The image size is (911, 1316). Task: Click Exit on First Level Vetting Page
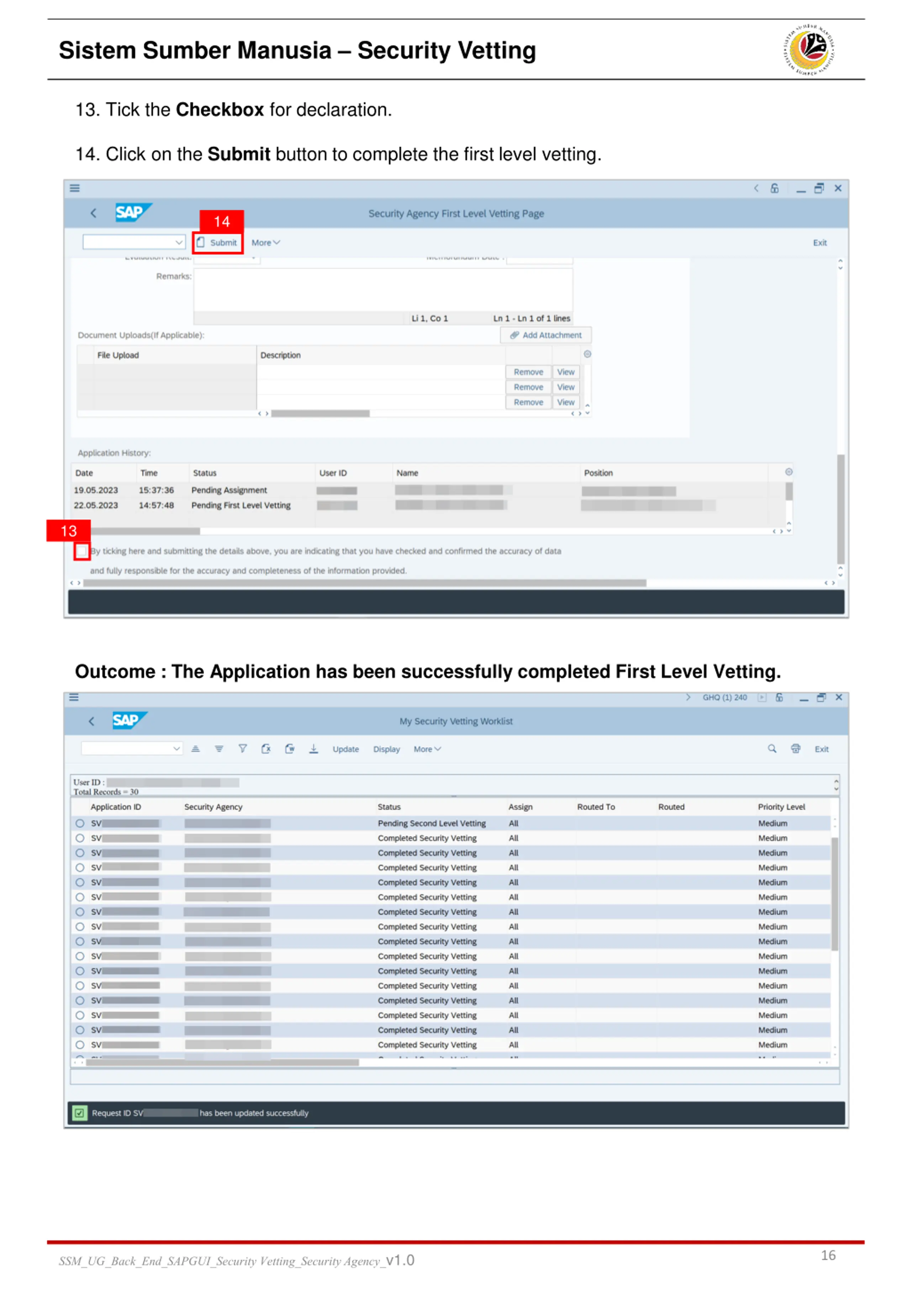[820, 243]
